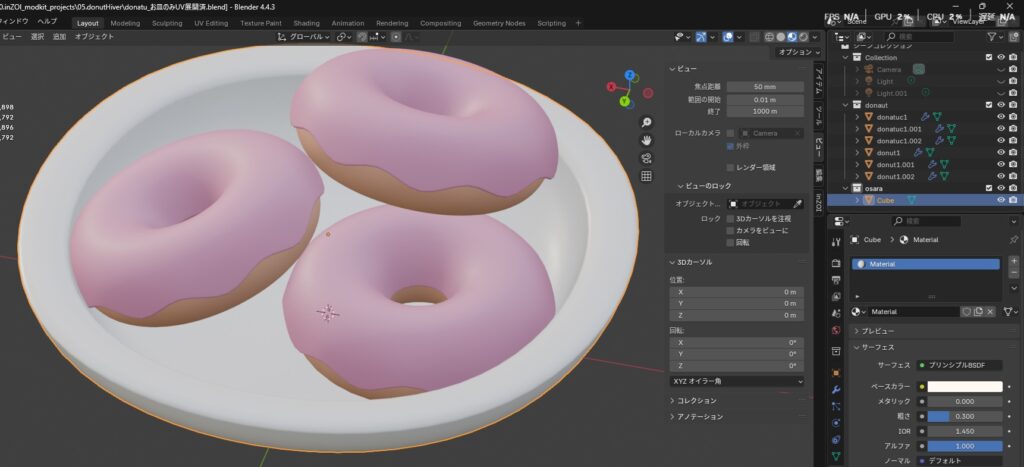Image resolution: width=1024 pixels, height=467 pixels.
Task: Click the pin icon in properties header
Action: coord(1014,240)
